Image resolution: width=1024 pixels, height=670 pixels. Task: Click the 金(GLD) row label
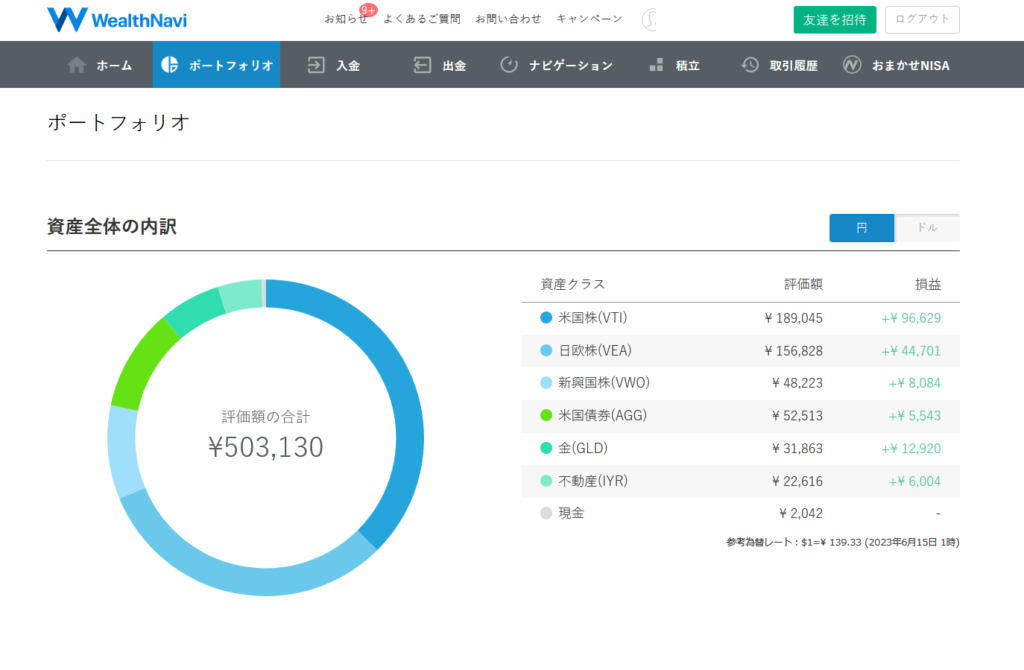point(583,448)
